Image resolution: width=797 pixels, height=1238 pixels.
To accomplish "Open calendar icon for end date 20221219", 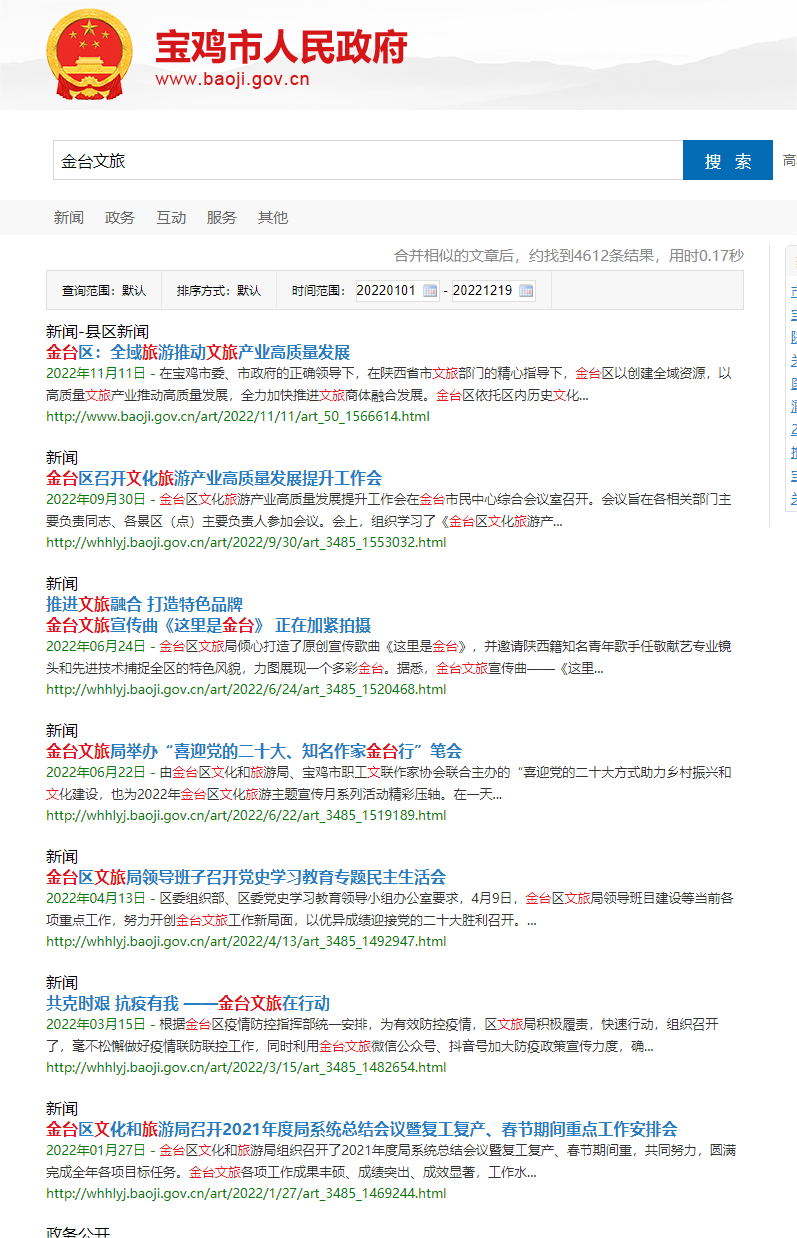I will pos(526,291).
